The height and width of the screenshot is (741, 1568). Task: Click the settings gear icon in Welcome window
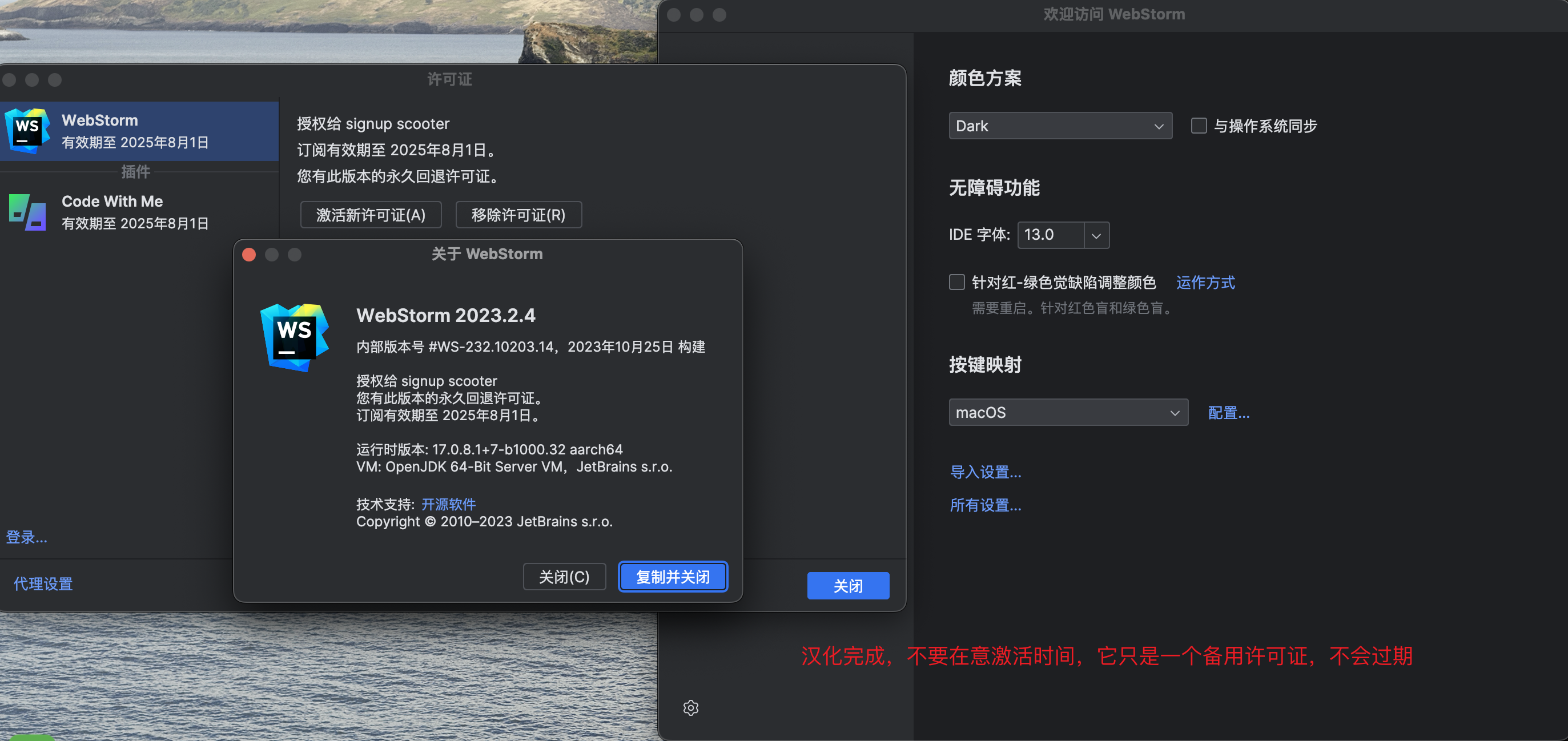click(x=690, y=707)
